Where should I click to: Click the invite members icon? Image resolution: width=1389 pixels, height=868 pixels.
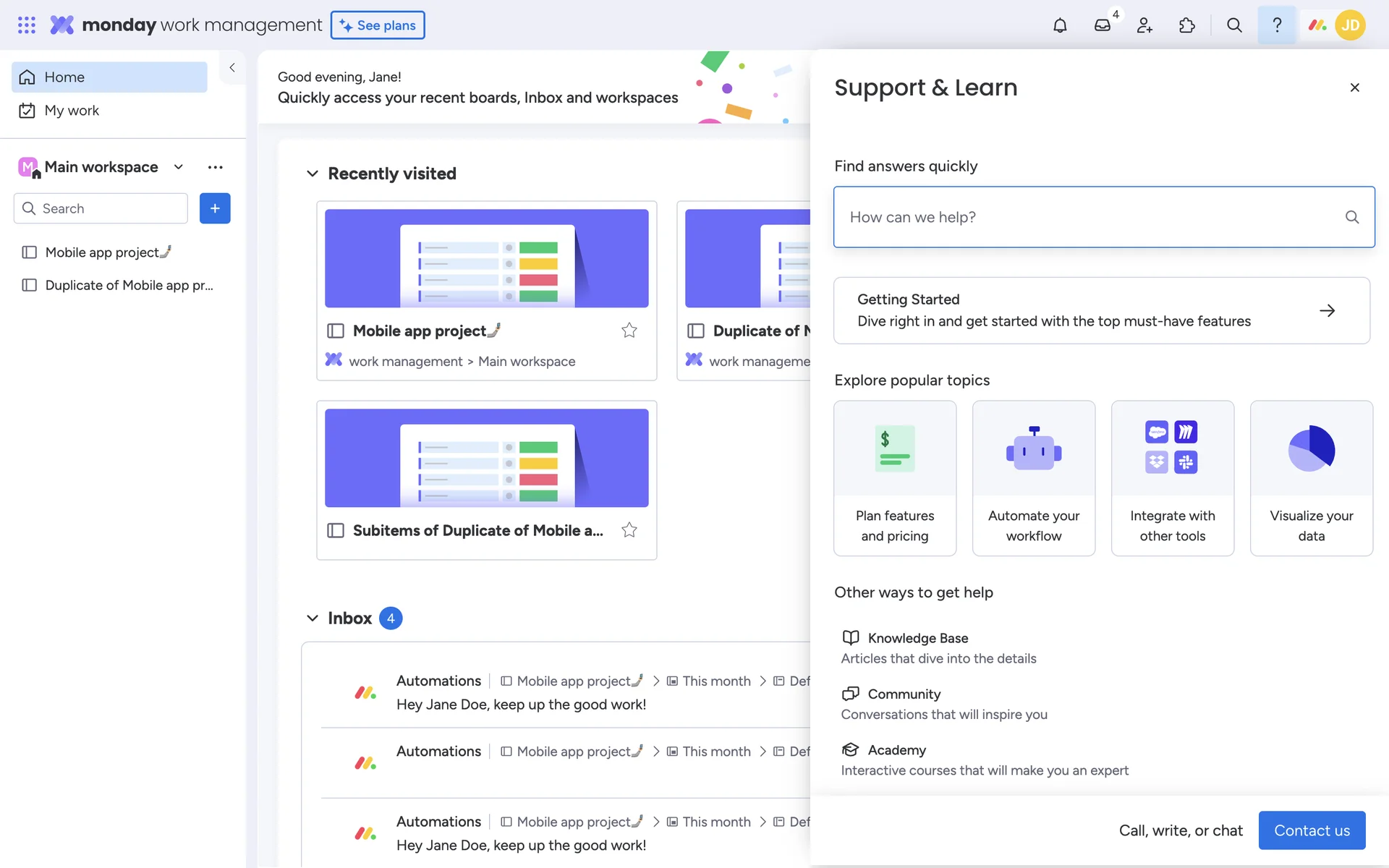1144,25
